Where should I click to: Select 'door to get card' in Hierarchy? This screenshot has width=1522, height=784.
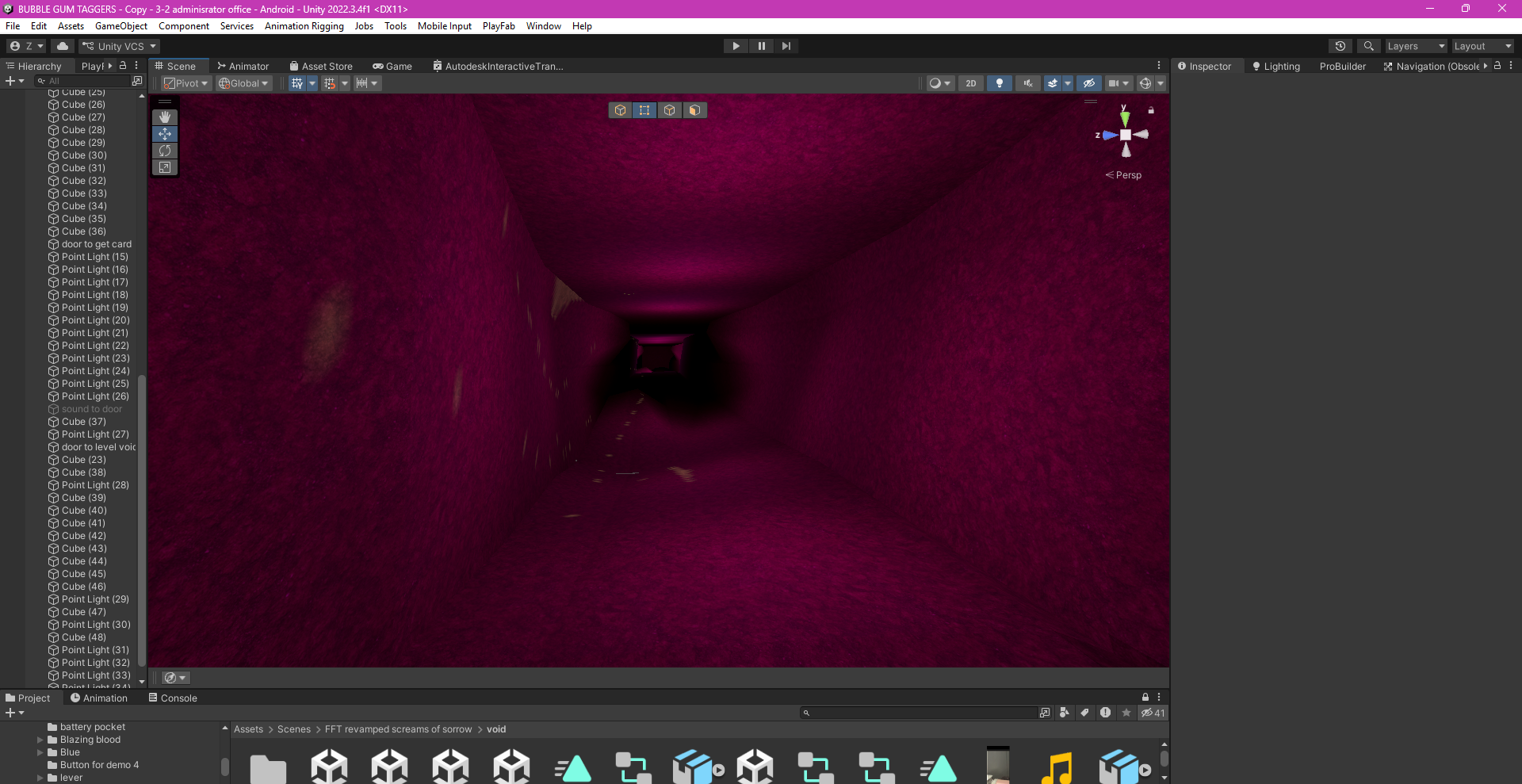[97, 244]
